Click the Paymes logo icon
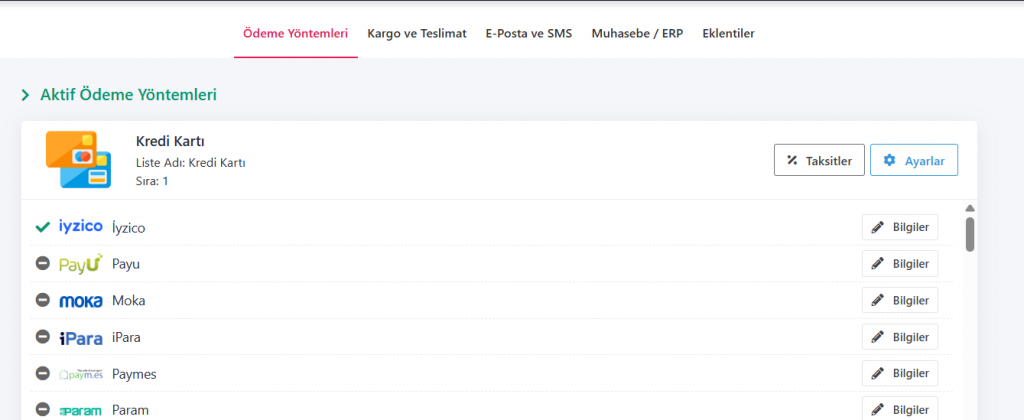The height and width of the screenshot is (420, 1024). click(81, 374)
